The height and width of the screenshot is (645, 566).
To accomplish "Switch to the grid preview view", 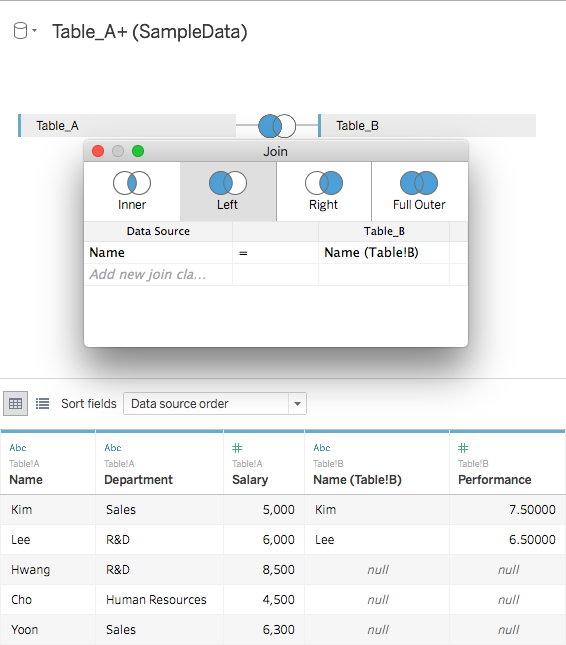I will click(16, 404).
